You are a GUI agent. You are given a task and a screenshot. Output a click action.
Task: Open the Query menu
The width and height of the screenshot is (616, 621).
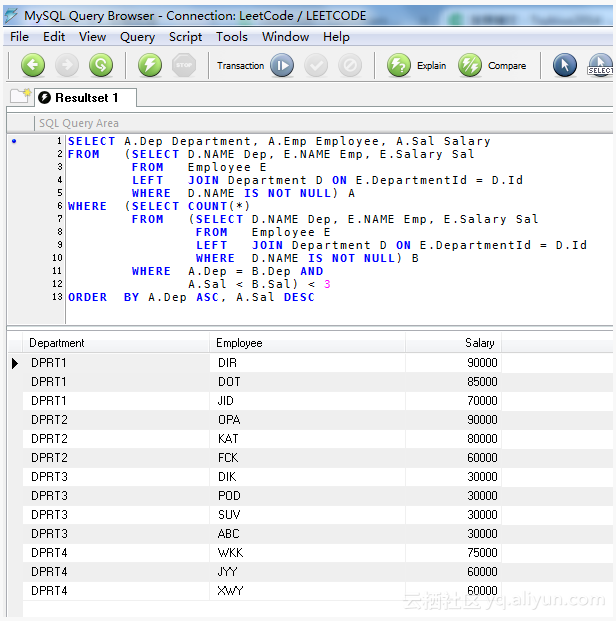pyautogui.click(x=137, y=37)
